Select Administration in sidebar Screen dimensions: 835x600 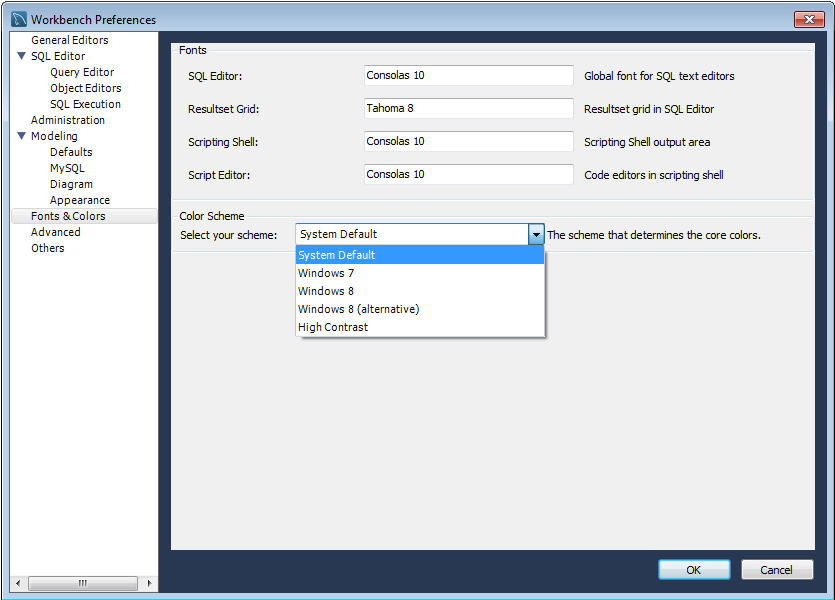pyautogui.click(x=68, y=120)
